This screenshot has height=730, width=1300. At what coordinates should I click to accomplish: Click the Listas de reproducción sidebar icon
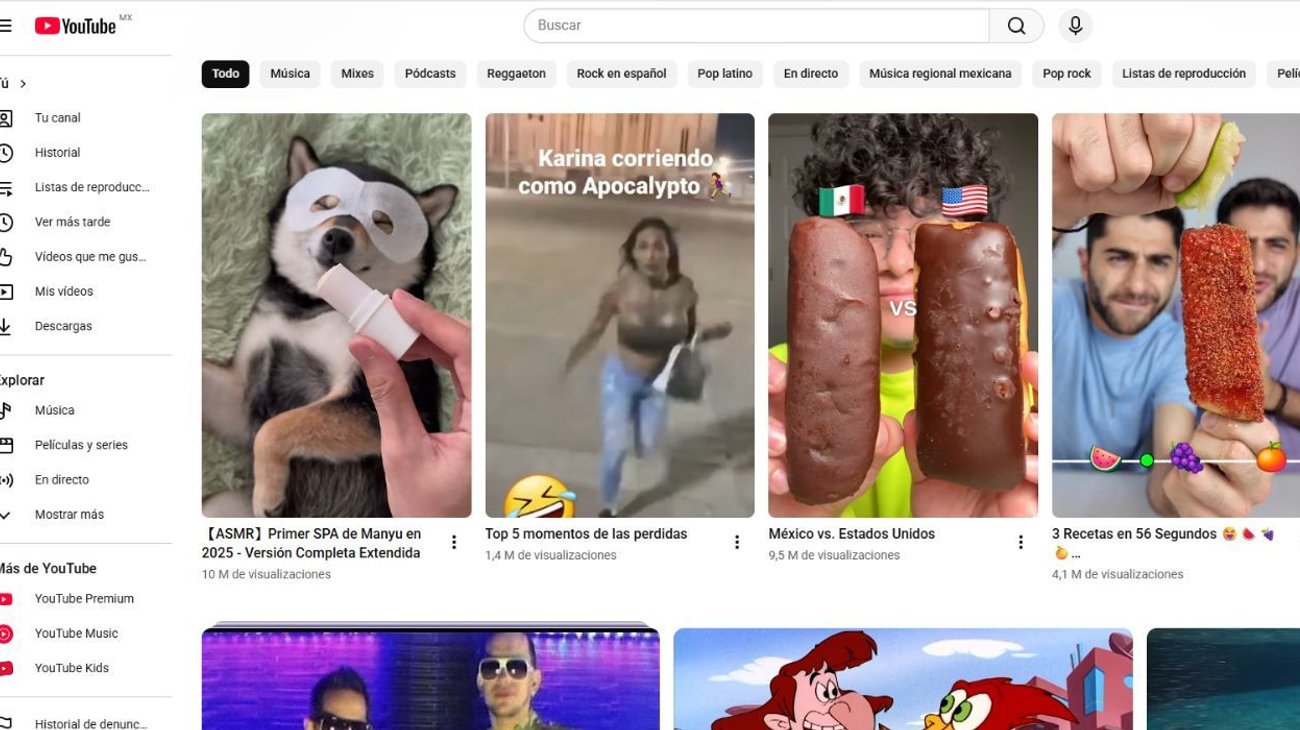[5, 188]
